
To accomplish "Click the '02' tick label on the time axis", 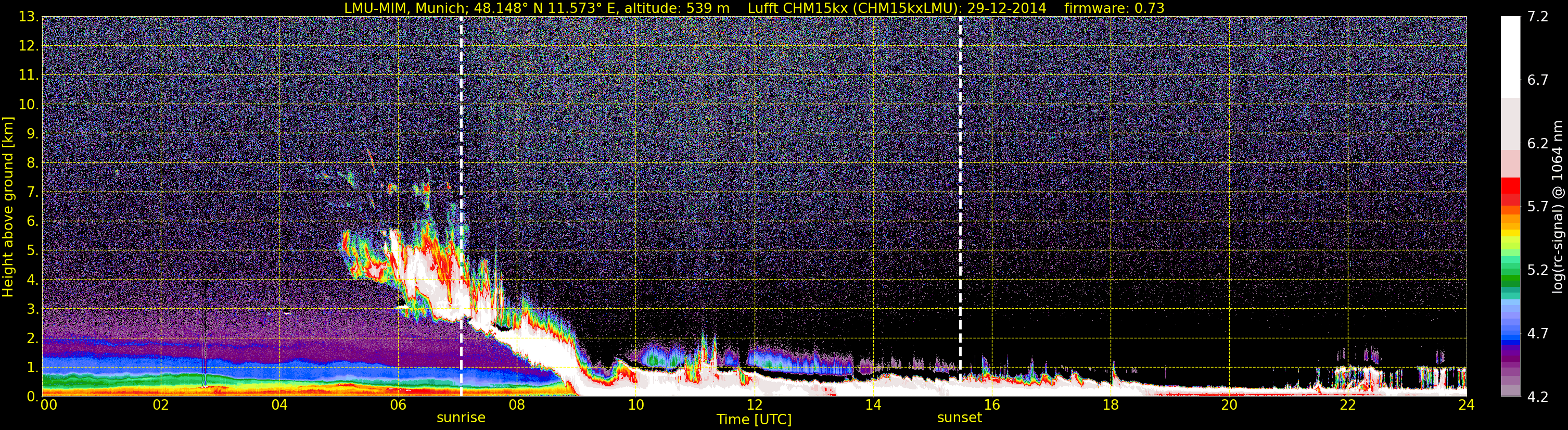I will [161, 406].
